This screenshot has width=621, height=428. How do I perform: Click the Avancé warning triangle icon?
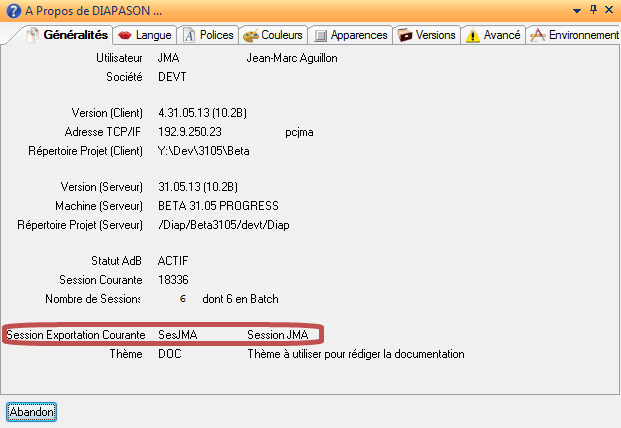pyautogui.click(x=472, y=35)
